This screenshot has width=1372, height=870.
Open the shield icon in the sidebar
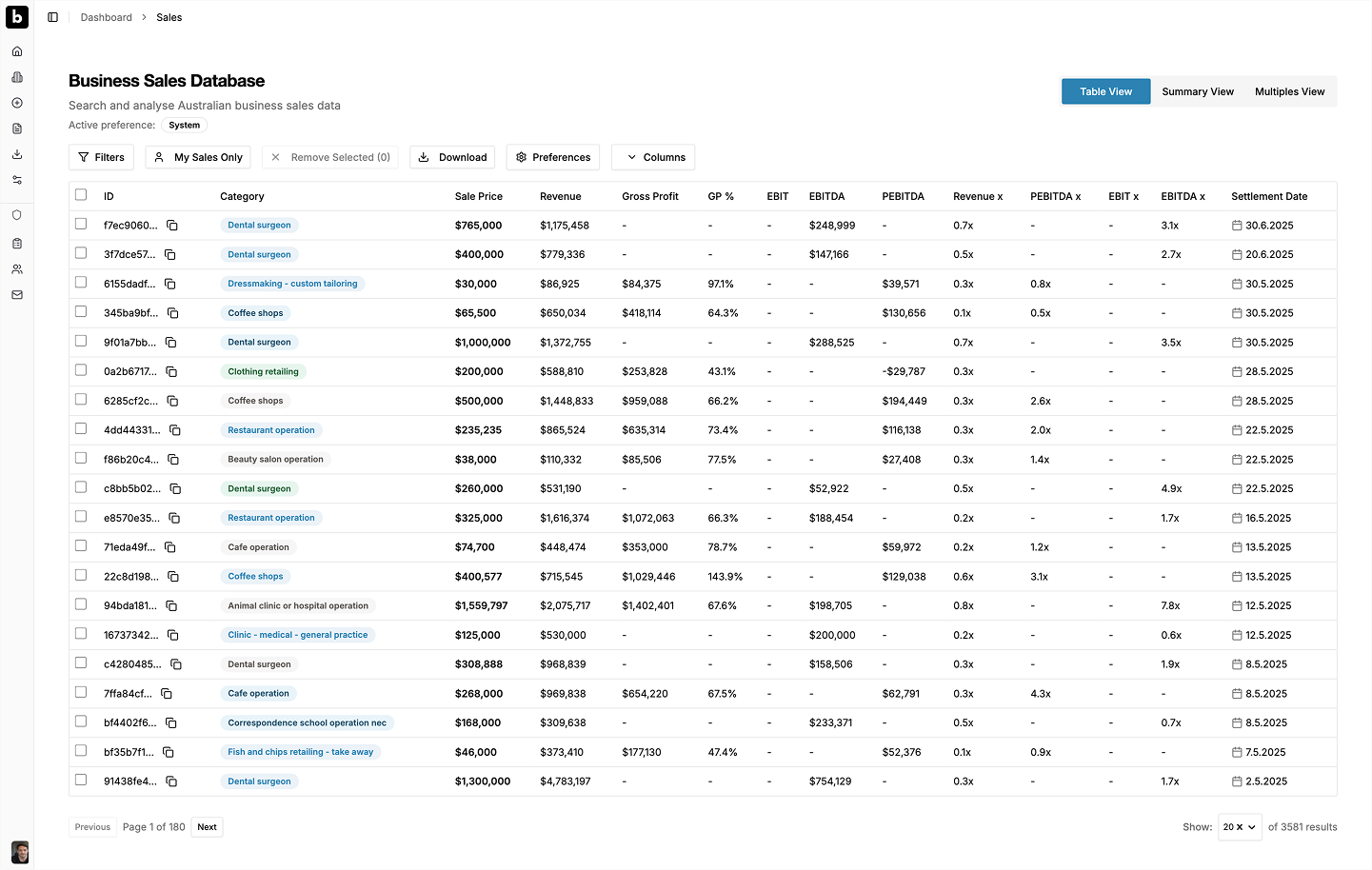pyautogui.click(x=17, y=215)
